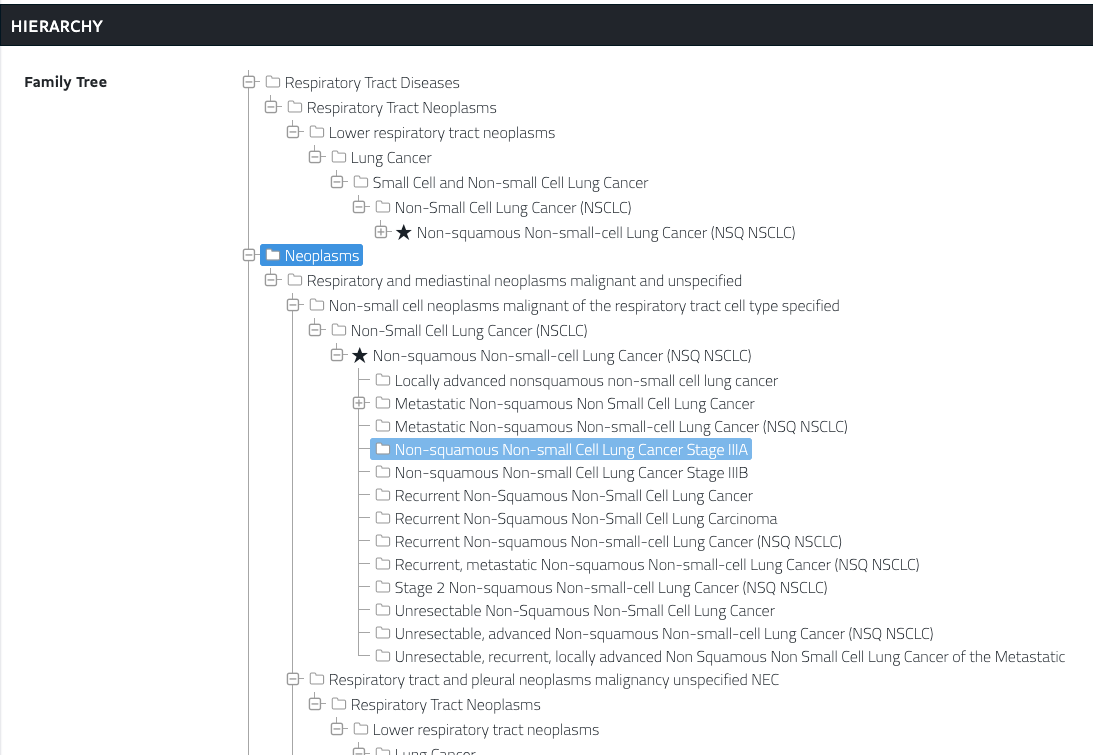Click the folder icon in highlighted Neoplasms node
The image size is (1093, 755).
[x=272, y=256]
